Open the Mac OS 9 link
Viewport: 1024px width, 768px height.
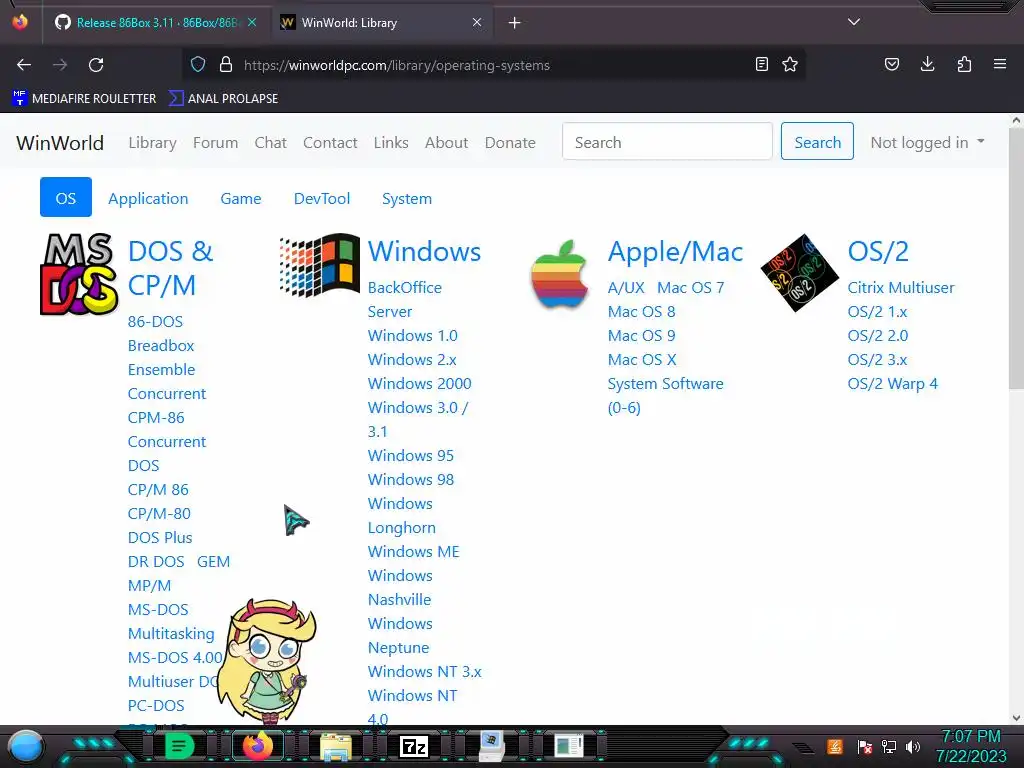pos(641,336)
